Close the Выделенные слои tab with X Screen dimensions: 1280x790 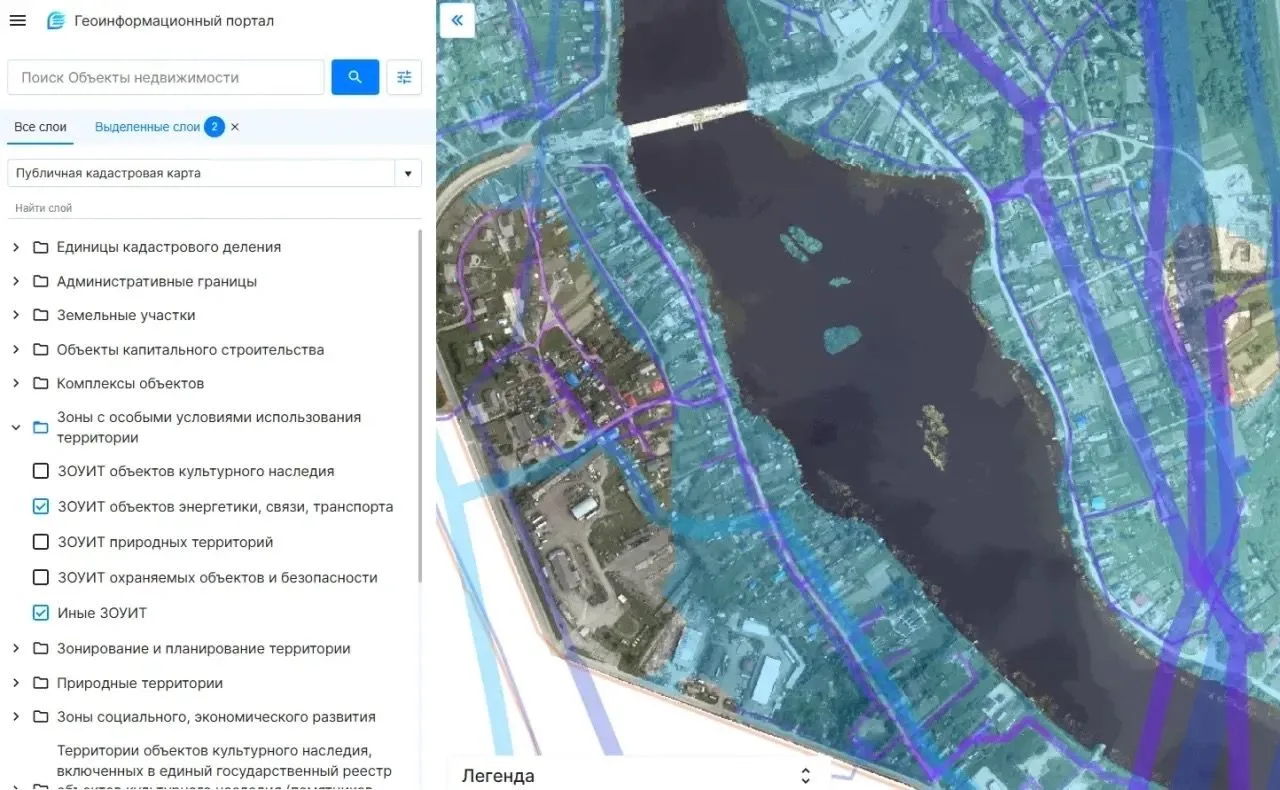[x=235, y=127]
